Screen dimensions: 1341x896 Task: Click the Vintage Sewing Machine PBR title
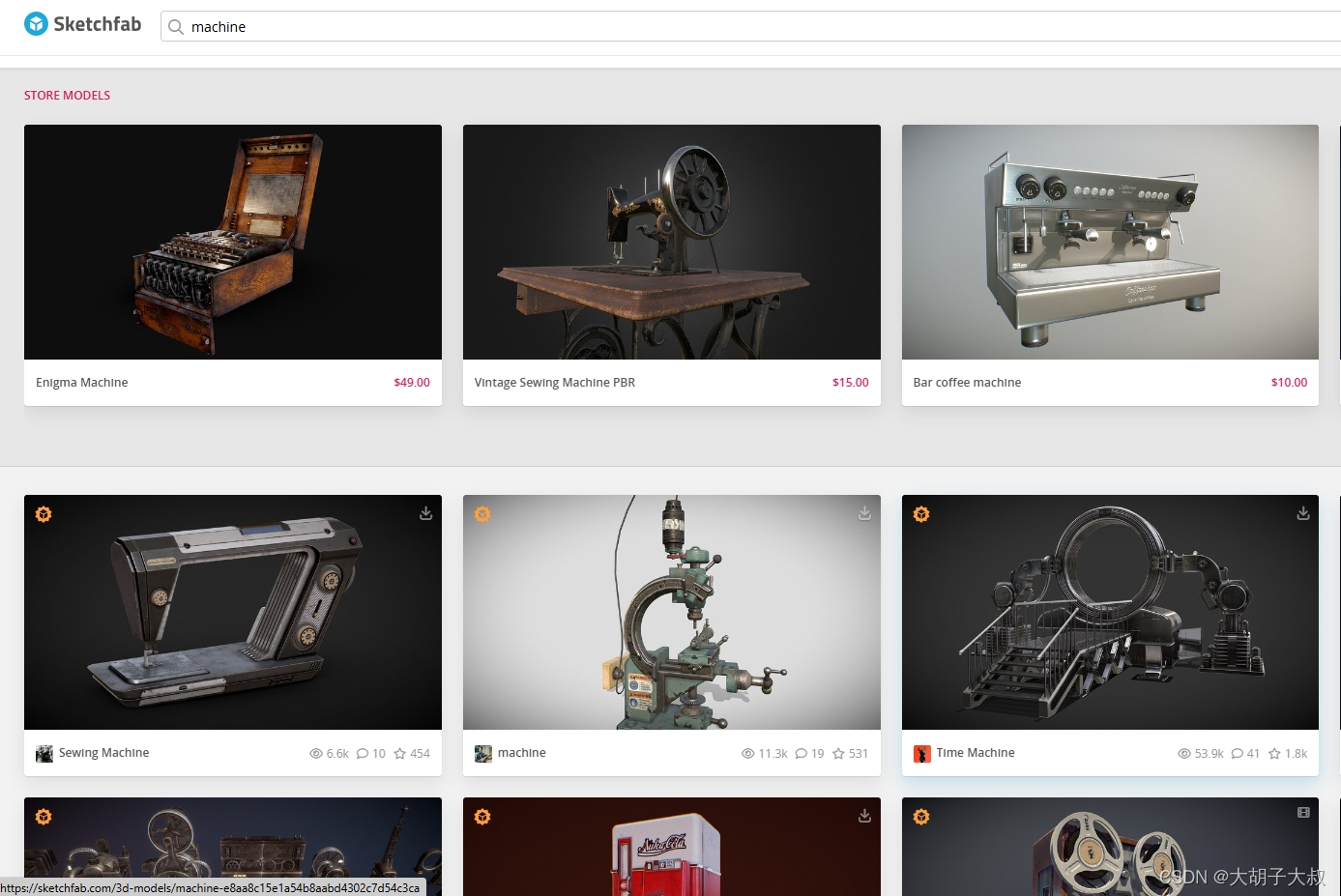[x=555, y=383]
